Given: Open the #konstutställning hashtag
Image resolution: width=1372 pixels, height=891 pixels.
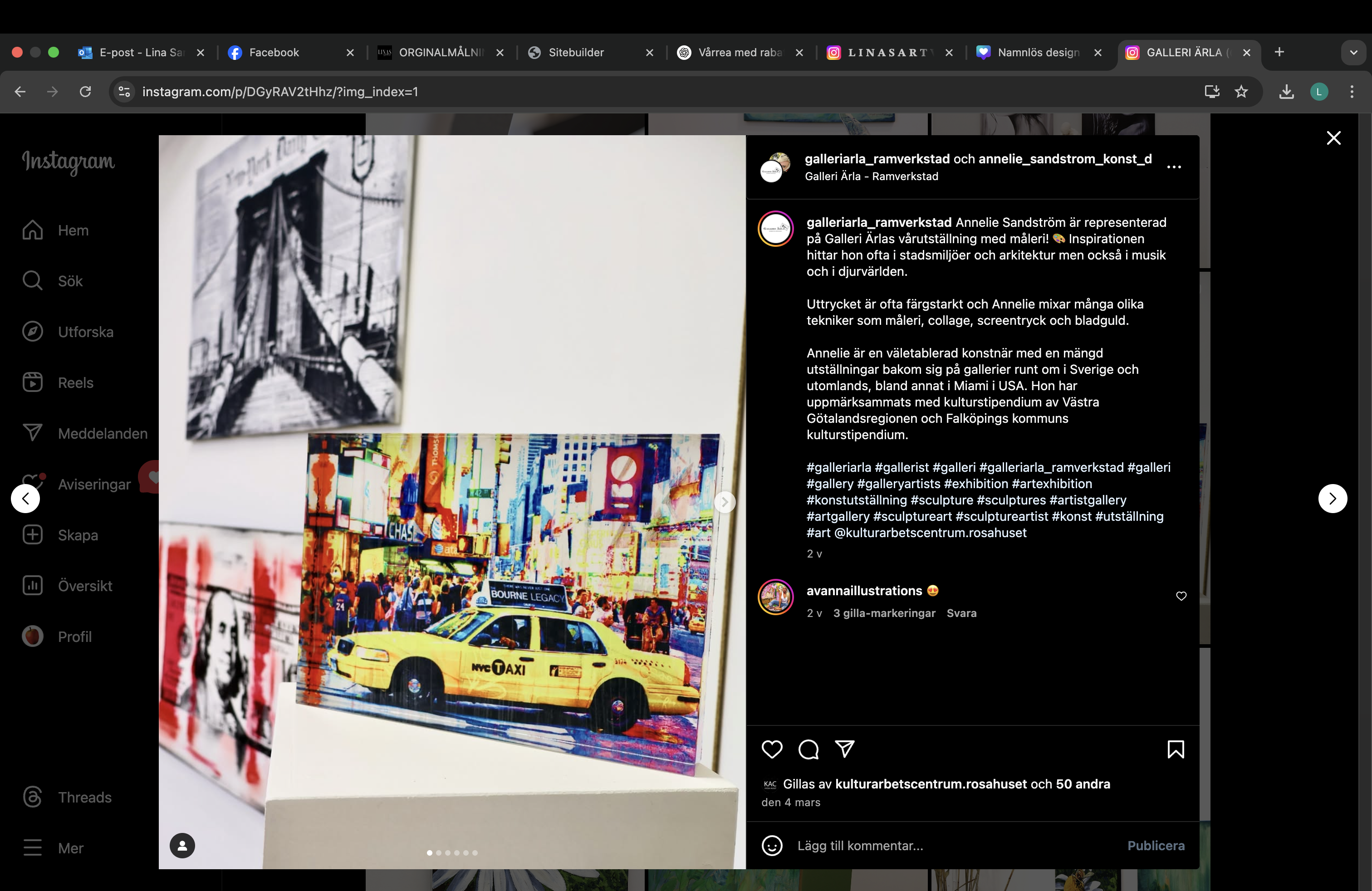Looking at the screenshot, I should point(856,500).
